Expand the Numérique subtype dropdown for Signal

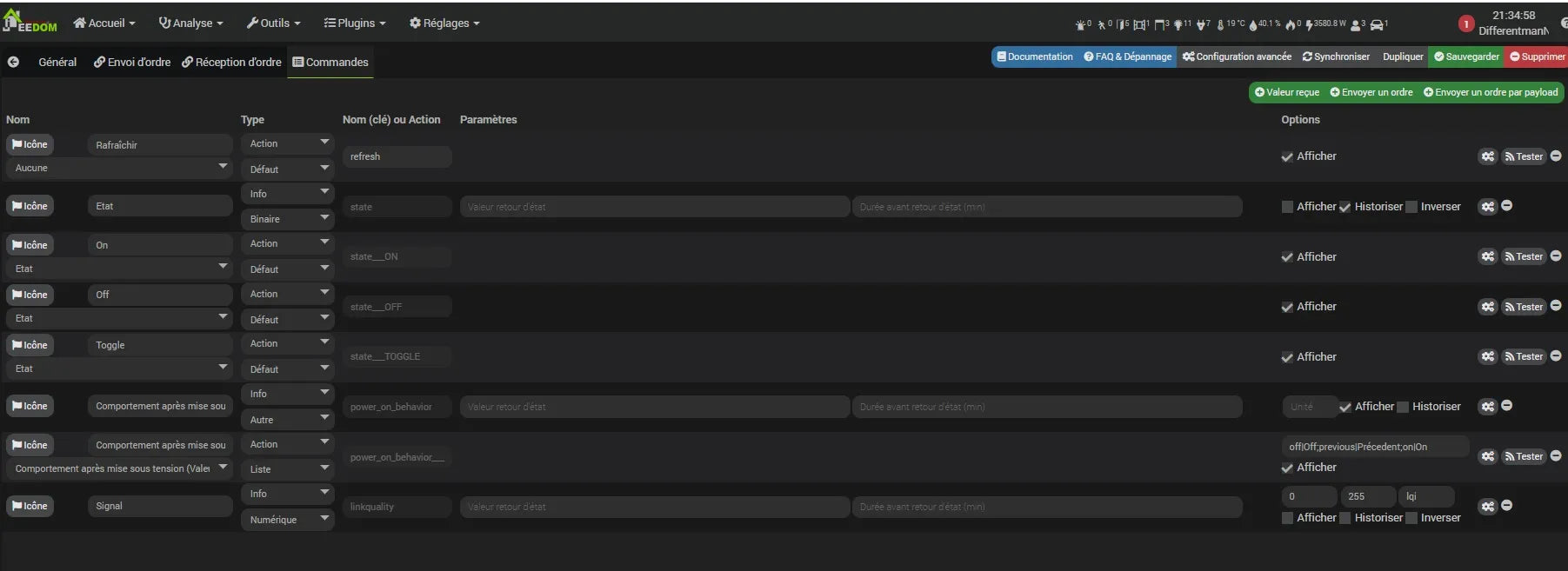[x=287, y=520]
